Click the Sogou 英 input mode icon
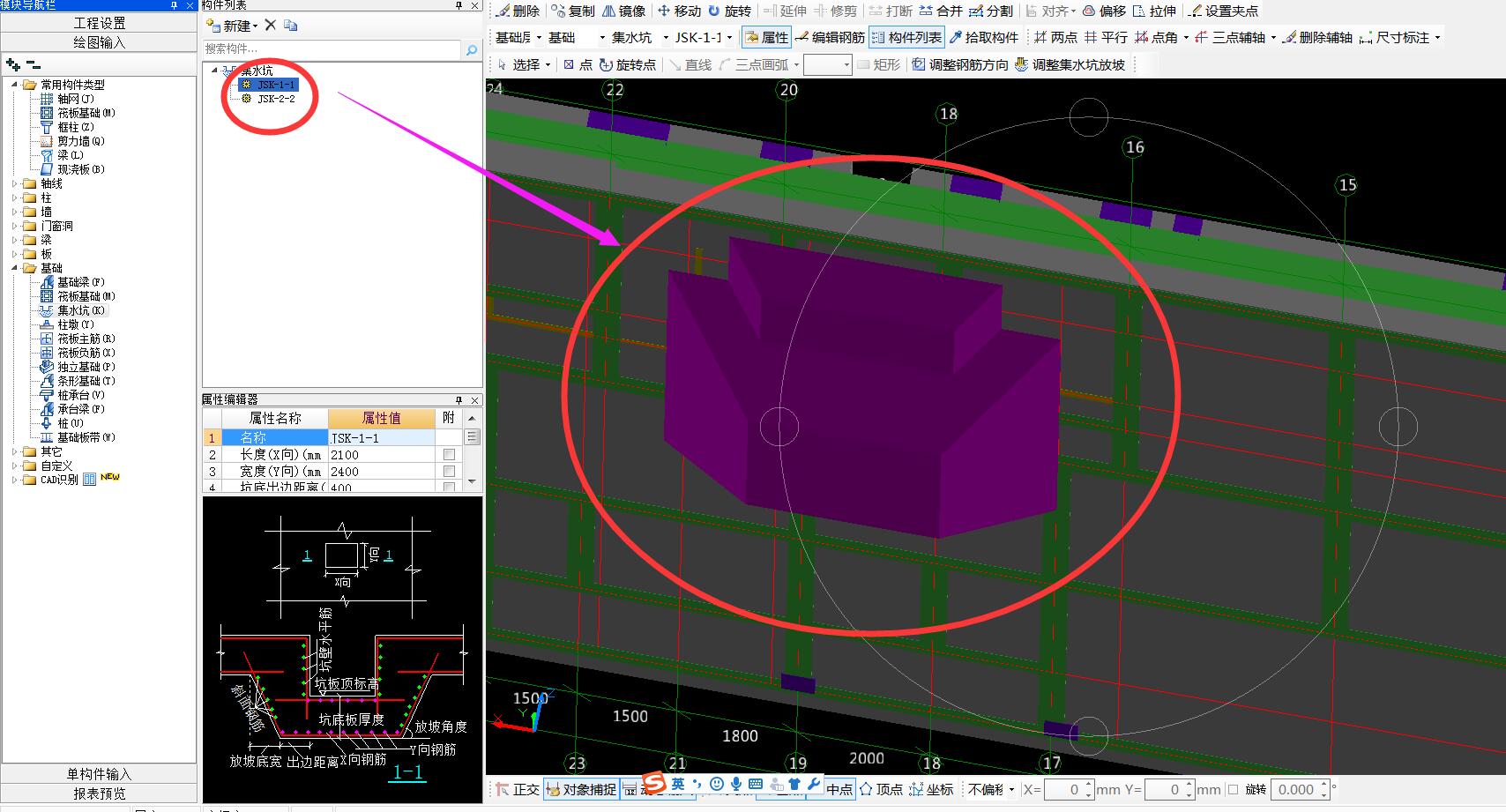The height and width of the screenshot is (812, 1506). (677, 783)
